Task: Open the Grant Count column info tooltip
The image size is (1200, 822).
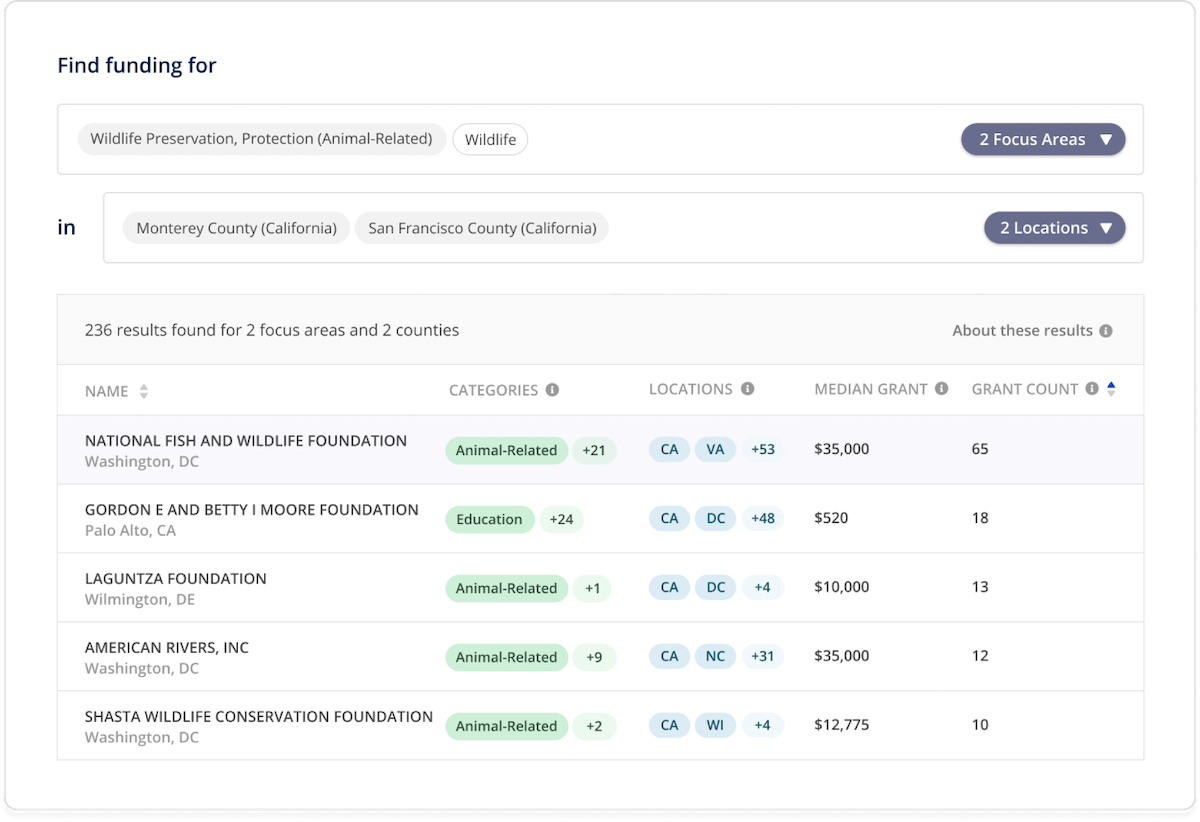Action: (x=1092, y=389)
